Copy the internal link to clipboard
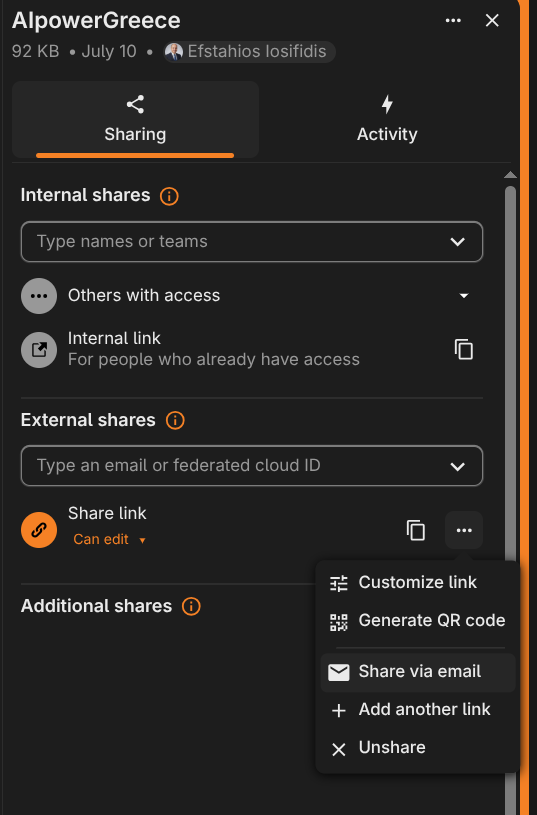The width and height of the screenshot is (537, 815). (x=464, y=349)
